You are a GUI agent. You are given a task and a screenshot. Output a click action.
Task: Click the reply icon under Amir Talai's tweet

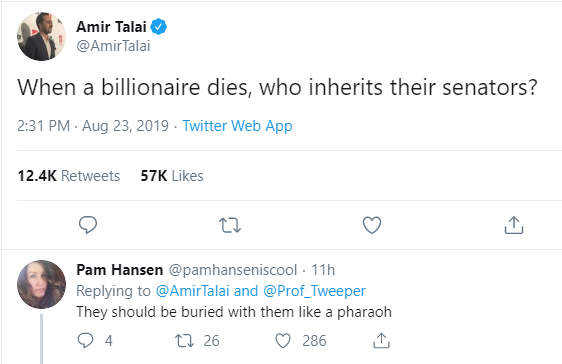[88, 225]
